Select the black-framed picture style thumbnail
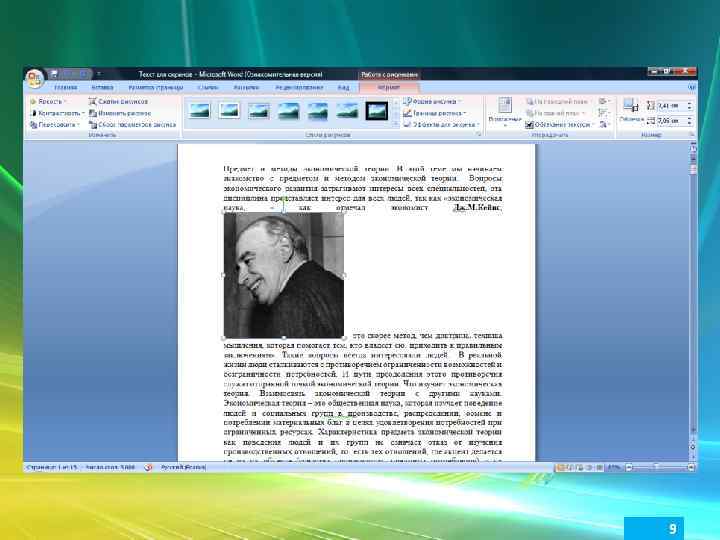The image size is (720, 540). click(x=377, y=111)
